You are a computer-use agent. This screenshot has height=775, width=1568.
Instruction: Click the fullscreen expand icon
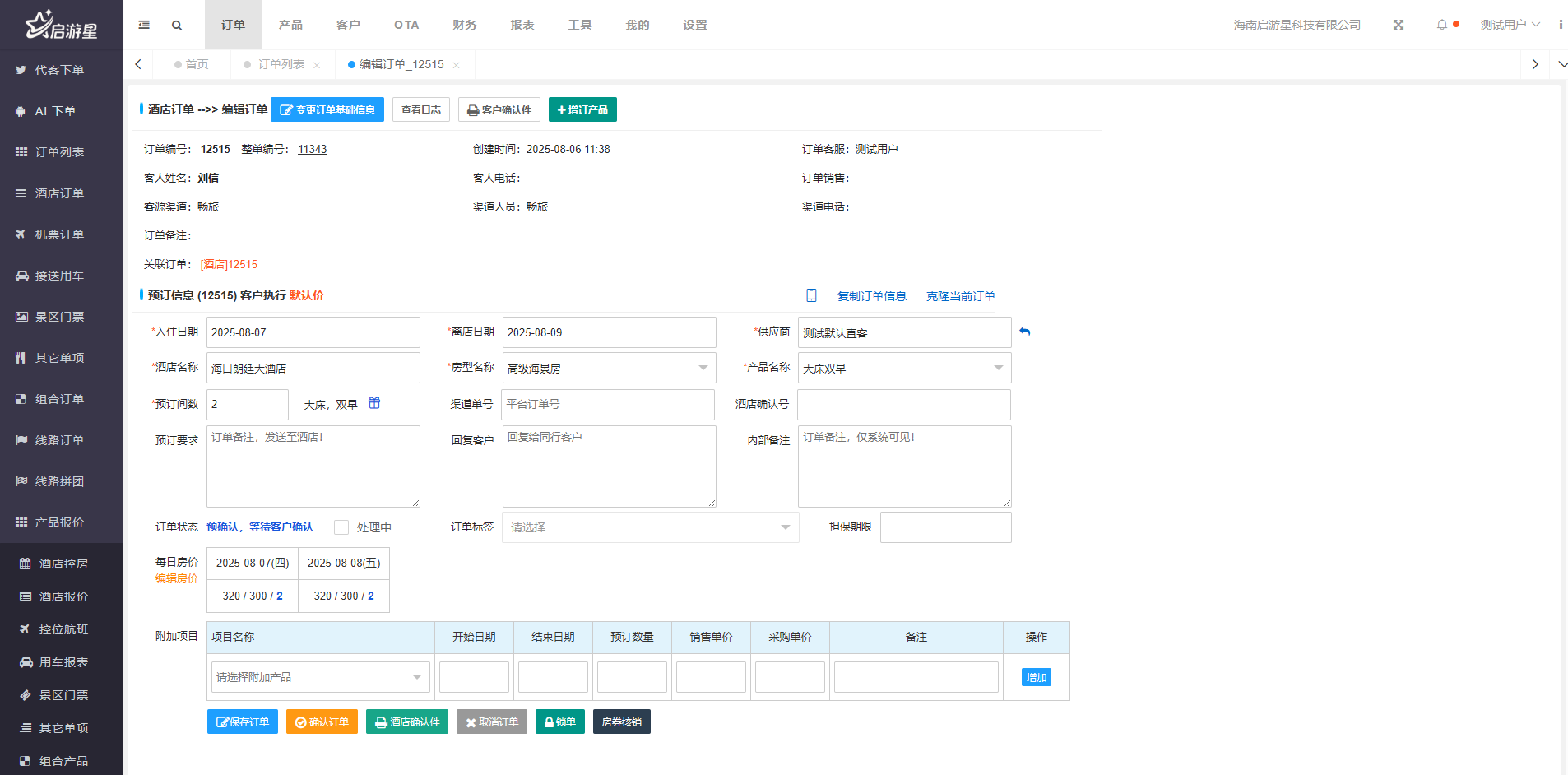coord(1398,26)
